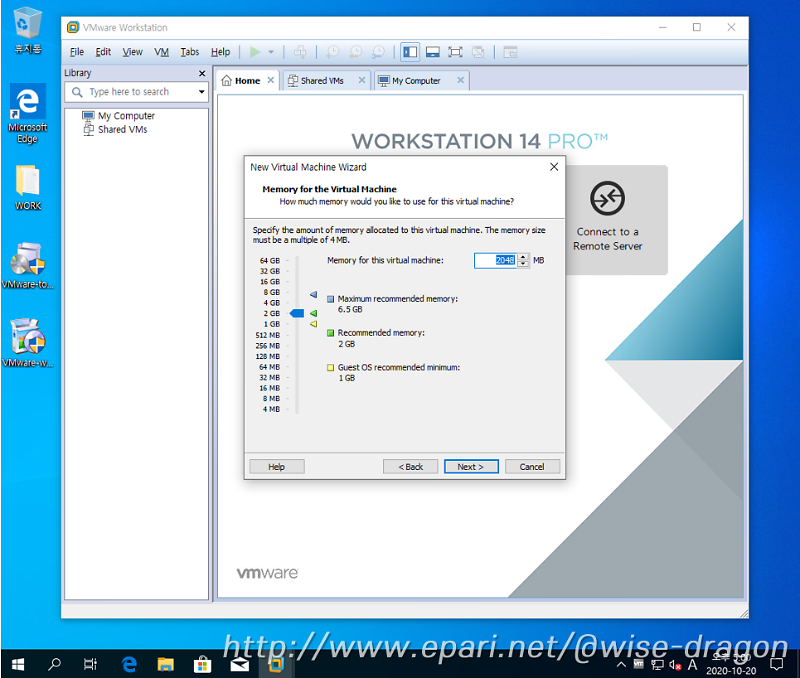
Task: Increase memory with spinner up arrow
Action: pyautogui.click(x=523, y=257)
